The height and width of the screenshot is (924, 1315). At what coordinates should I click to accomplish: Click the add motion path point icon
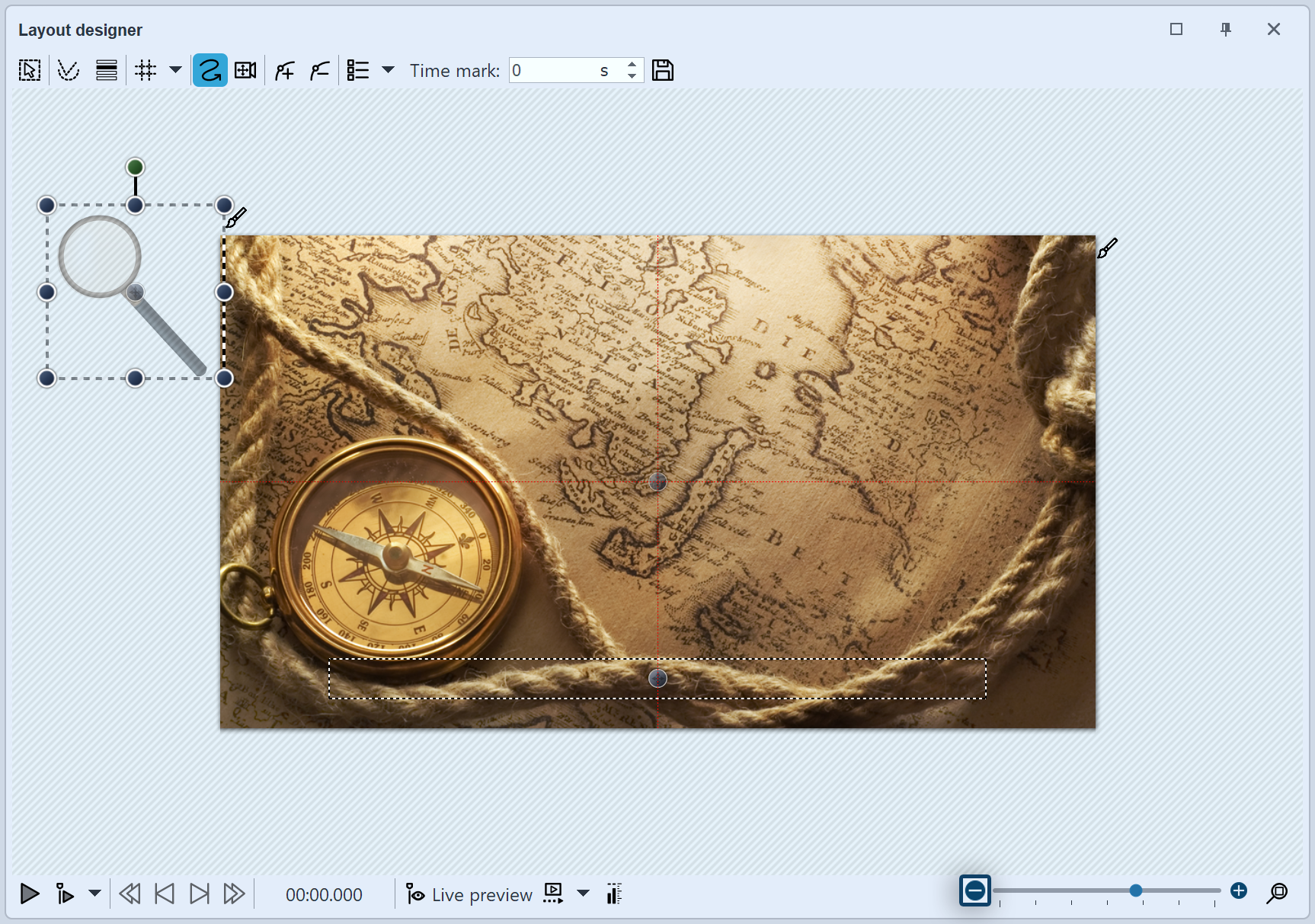(284, 71)
